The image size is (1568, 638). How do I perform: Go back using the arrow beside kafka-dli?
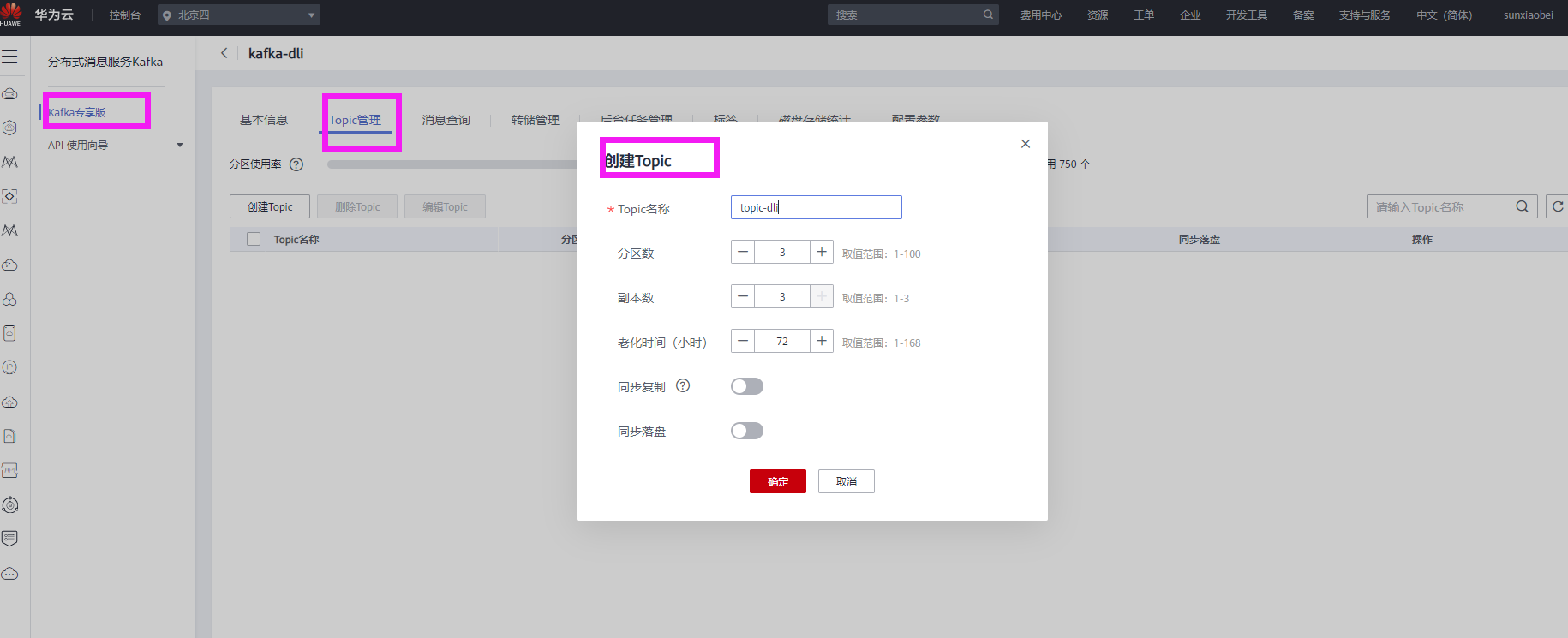click(x=224, y=53)
